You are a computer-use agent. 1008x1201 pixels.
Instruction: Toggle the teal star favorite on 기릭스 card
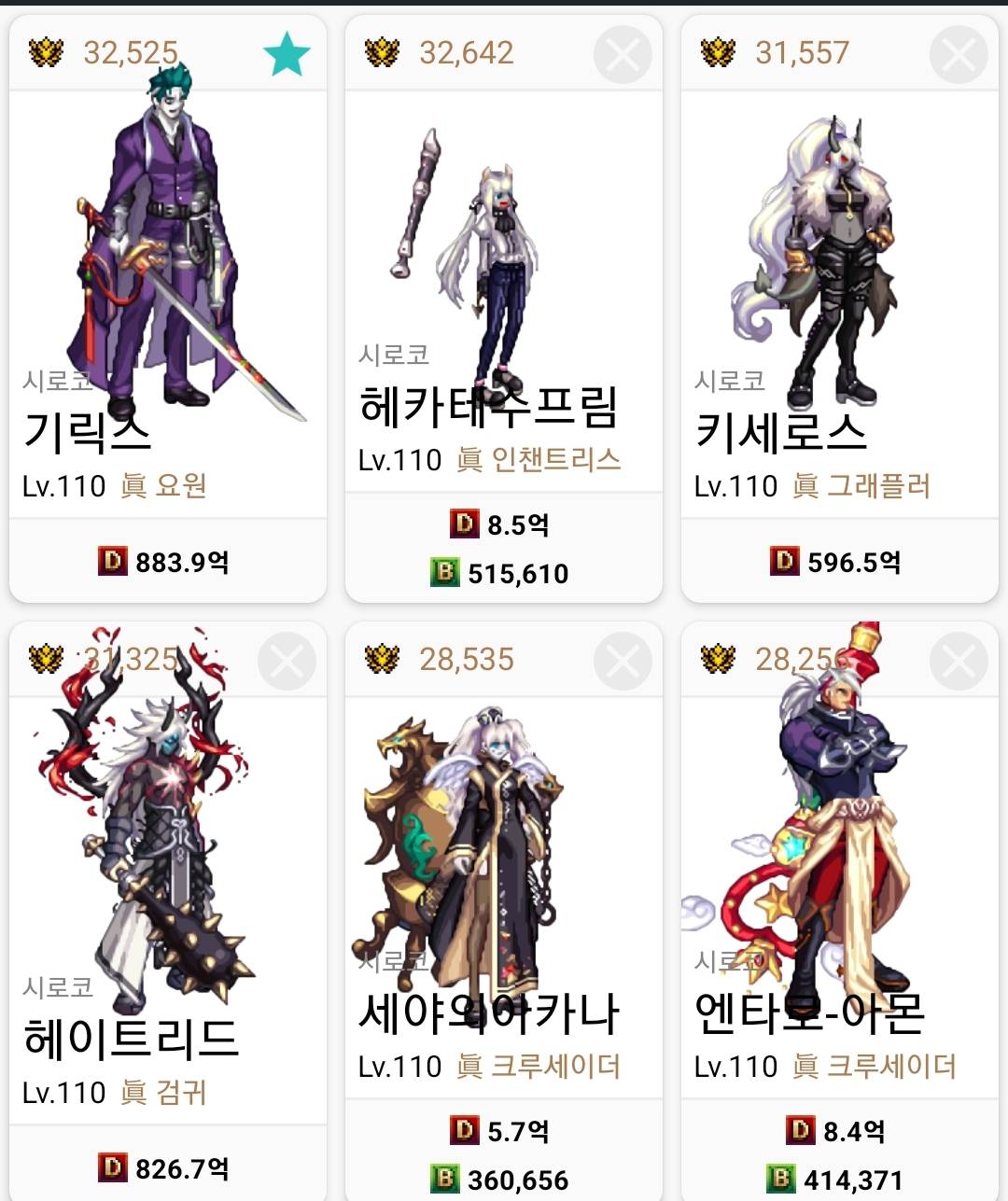pyautogui.click(x=287, y=54)
